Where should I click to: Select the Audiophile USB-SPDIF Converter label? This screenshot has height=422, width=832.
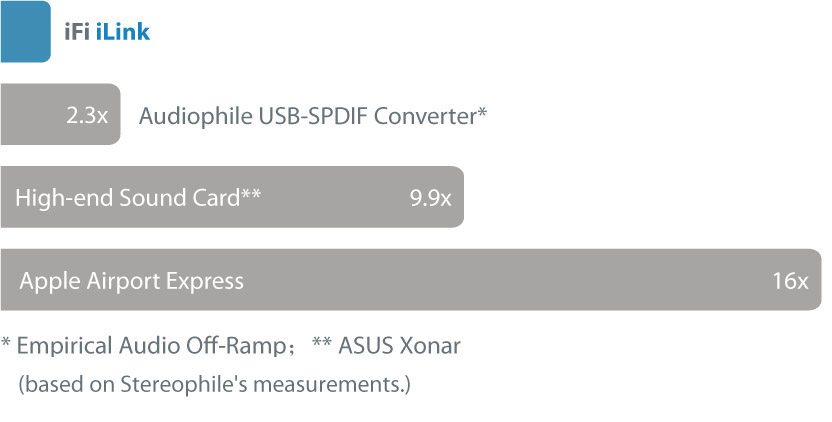[x=312, y=116]
